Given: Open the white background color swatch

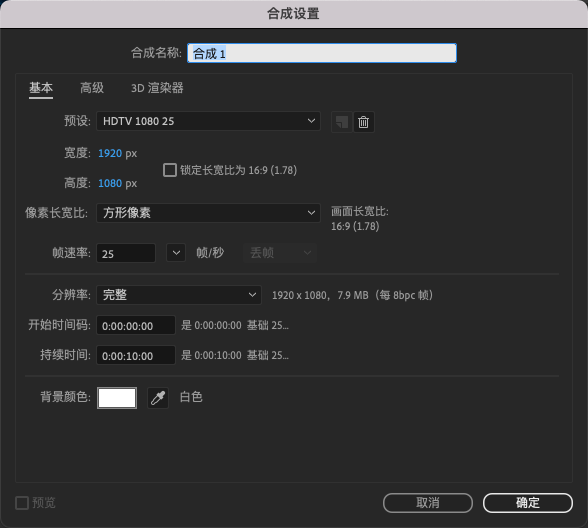Looking at the screenshot, I should coord(117,398).
